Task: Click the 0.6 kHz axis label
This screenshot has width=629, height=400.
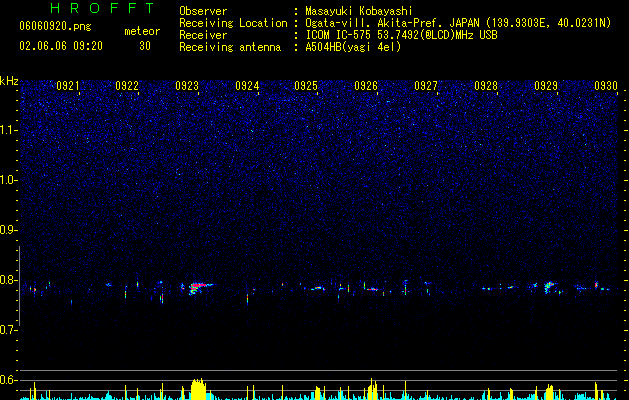Action: click(x=8, y=380)
